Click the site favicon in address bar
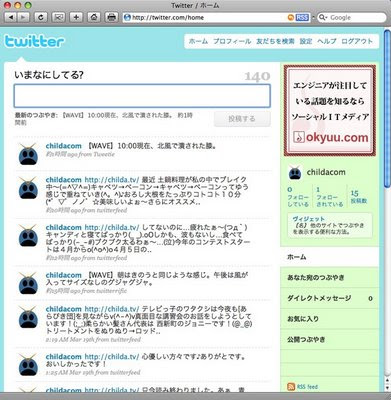The height and width of the screenshot is (400, 391). 127,18
